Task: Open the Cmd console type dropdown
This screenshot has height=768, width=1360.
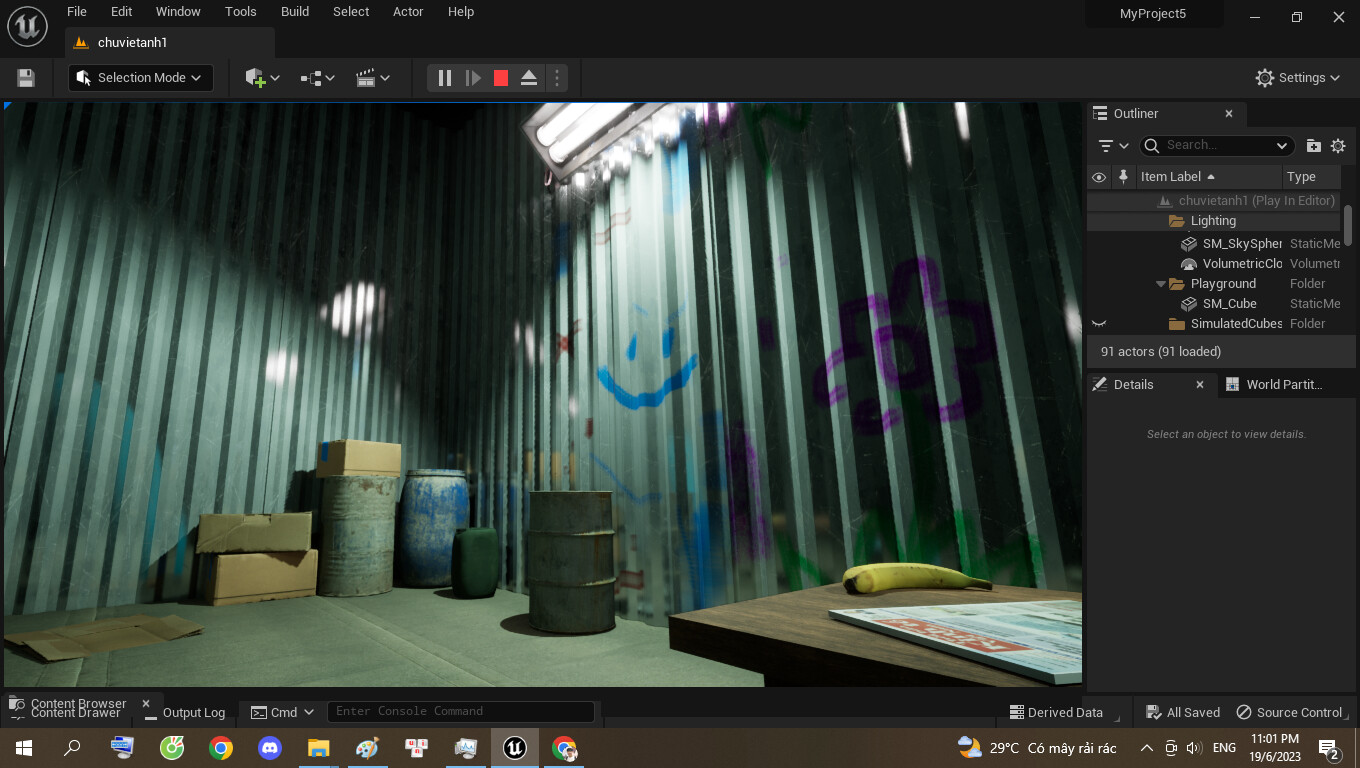Action: pyautogui.click(x=283, y=713)
